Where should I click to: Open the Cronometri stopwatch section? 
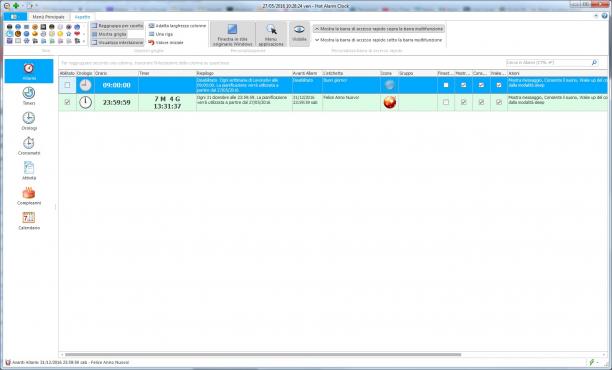pyautogui.click(x=29, y=146)
